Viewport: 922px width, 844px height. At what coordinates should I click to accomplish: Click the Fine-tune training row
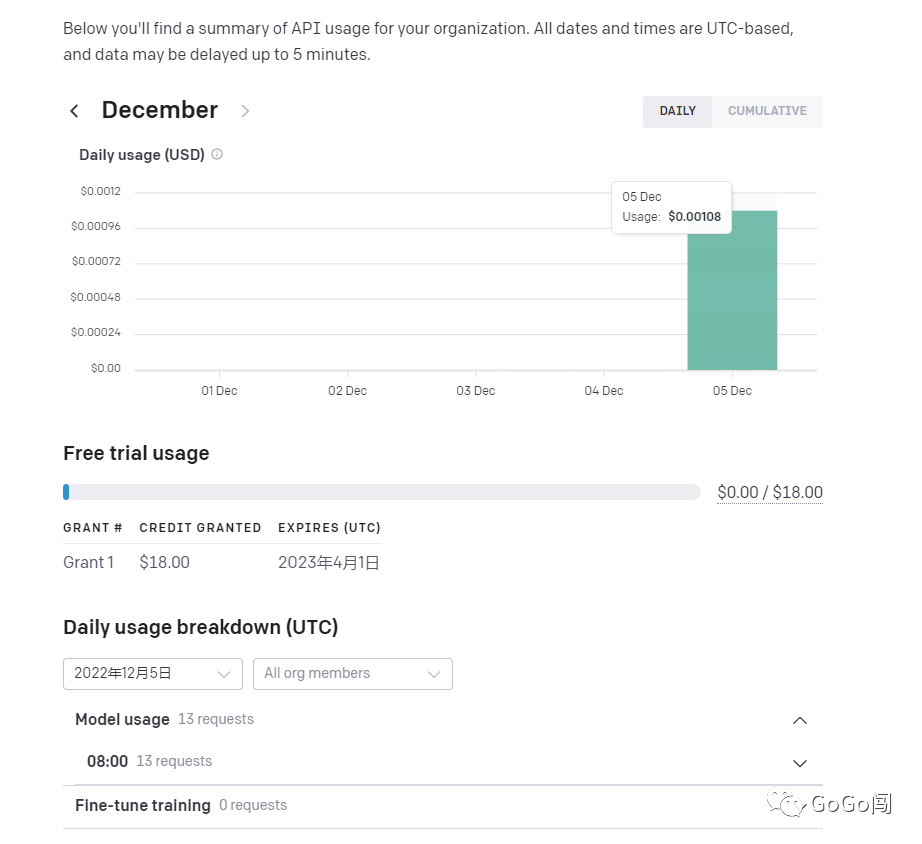tap(143, 805)
